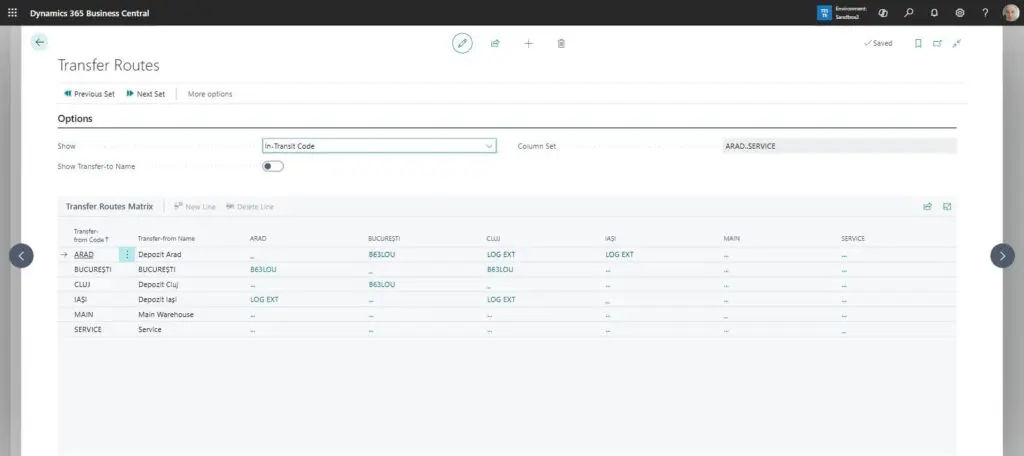Open row menu dots for ARAD
Image resolution: width=1024 pixels, height=456 pixels.
pyautogui.click(x=127, y=255)
